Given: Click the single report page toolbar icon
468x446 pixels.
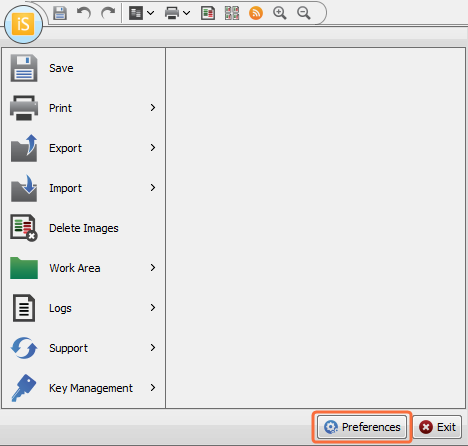Looking at the screenshot, I should (x=208, y=13).
